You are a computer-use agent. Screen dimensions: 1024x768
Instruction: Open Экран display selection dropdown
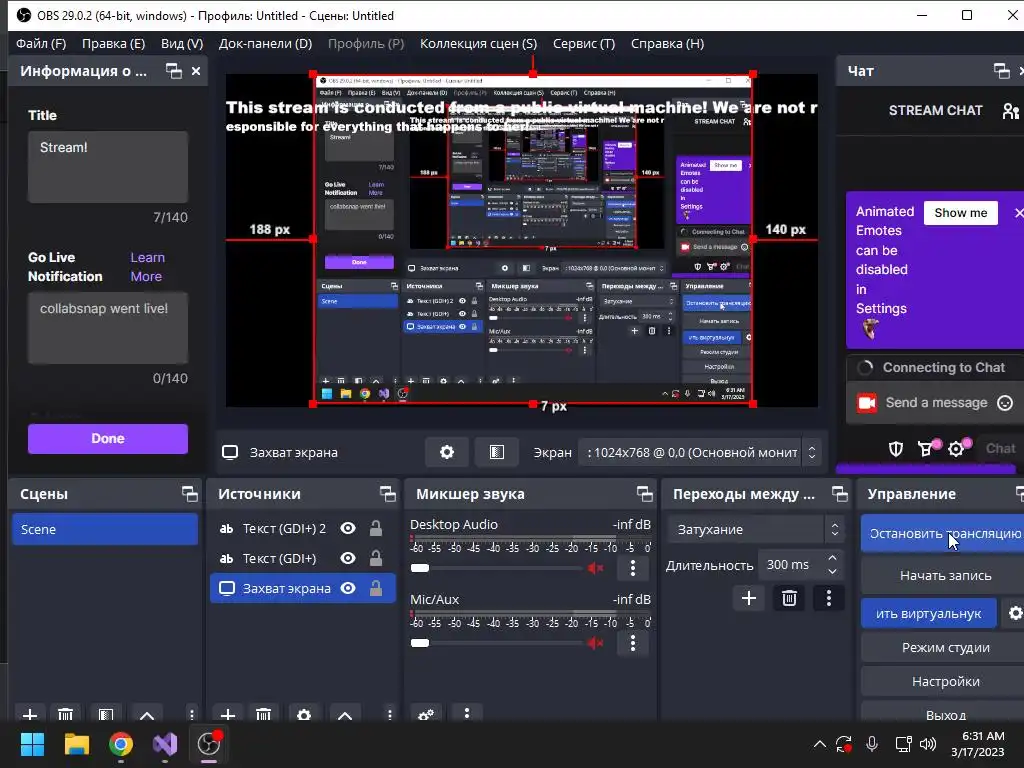[x=699, y=453]
